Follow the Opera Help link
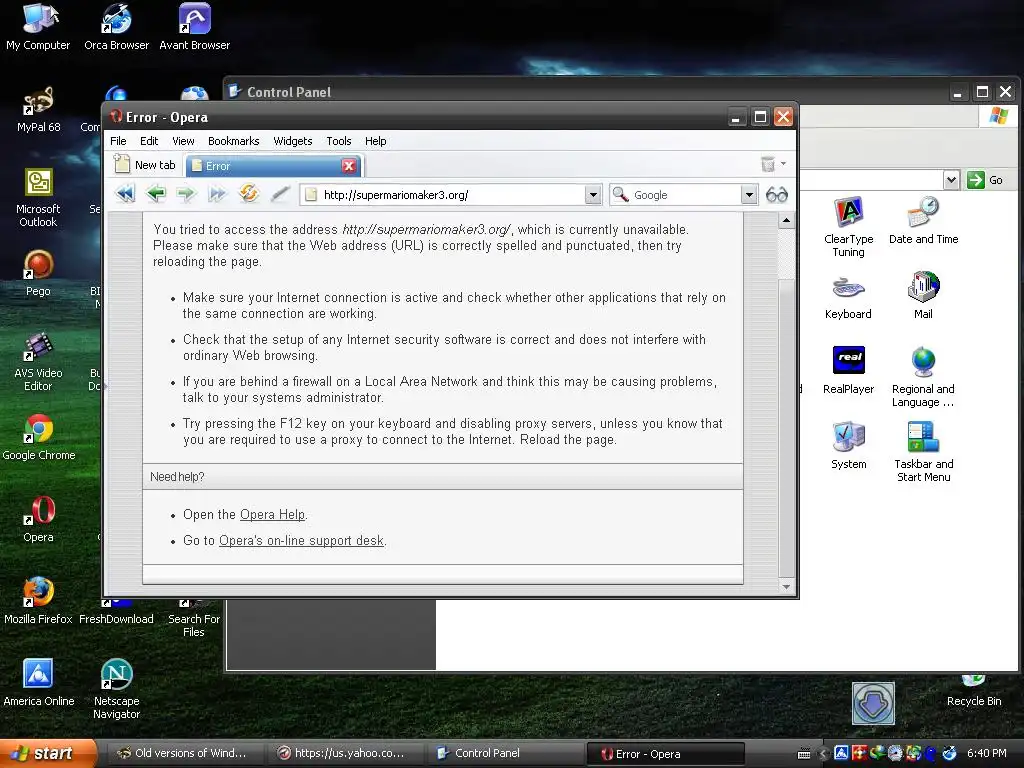Viewport: 1024px width, 768px height. click(x=272, y=515)
